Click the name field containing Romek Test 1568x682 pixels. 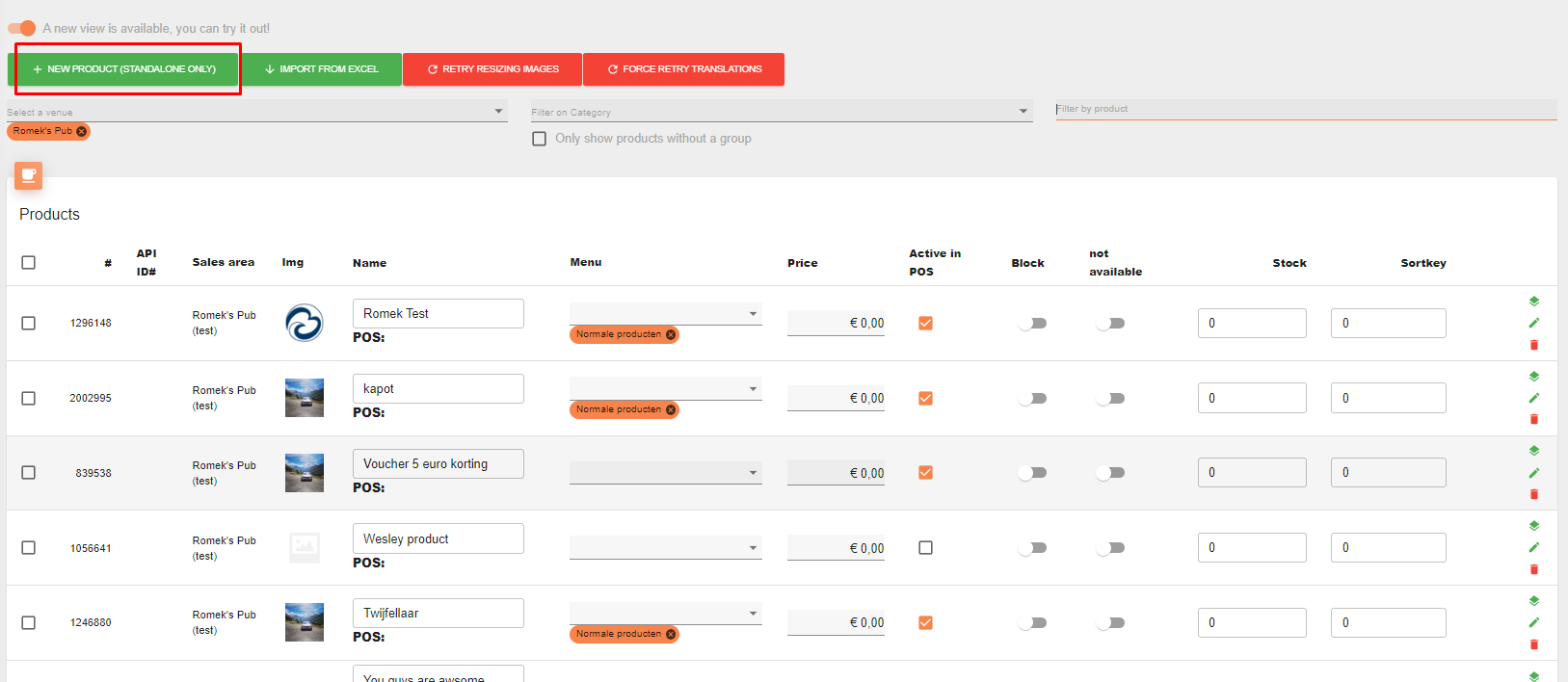coord(439,313)
